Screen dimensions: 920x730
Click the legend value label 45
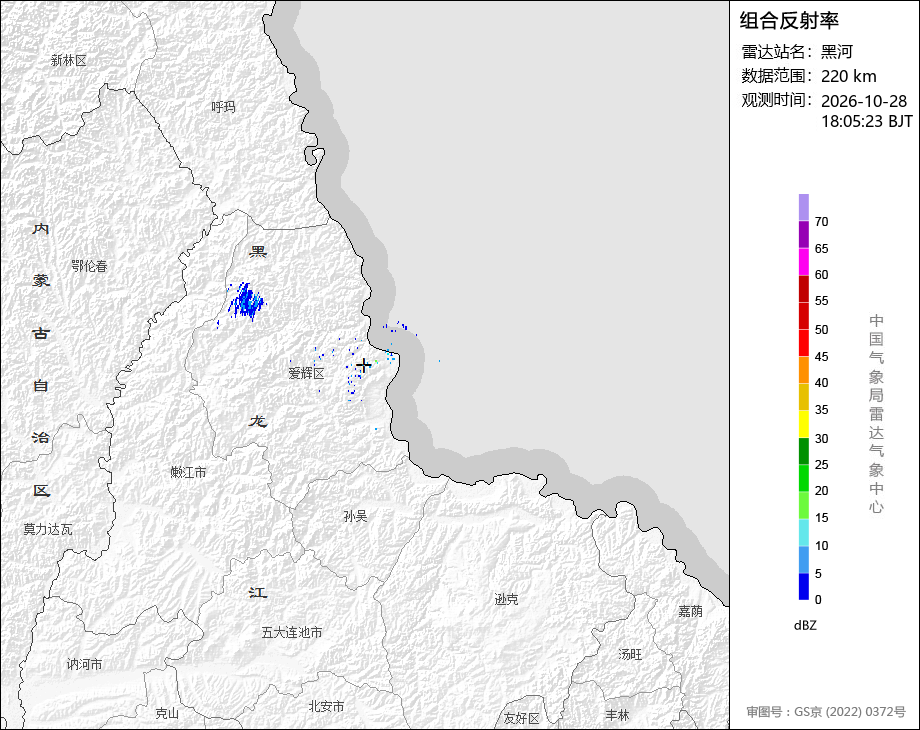point(821,357)
